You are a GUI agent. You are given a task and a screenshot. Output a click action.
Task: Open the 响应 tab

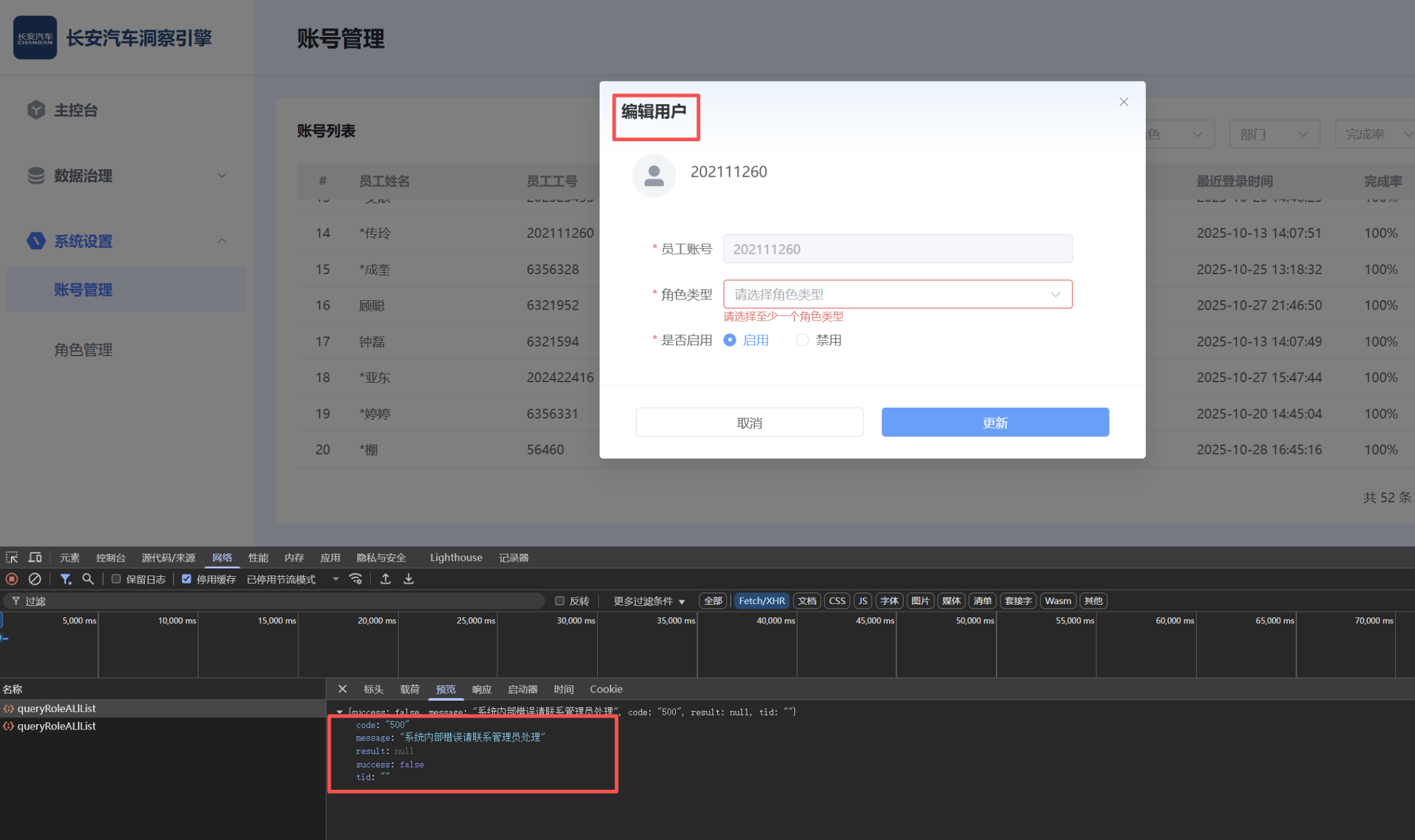coord(481,689)
